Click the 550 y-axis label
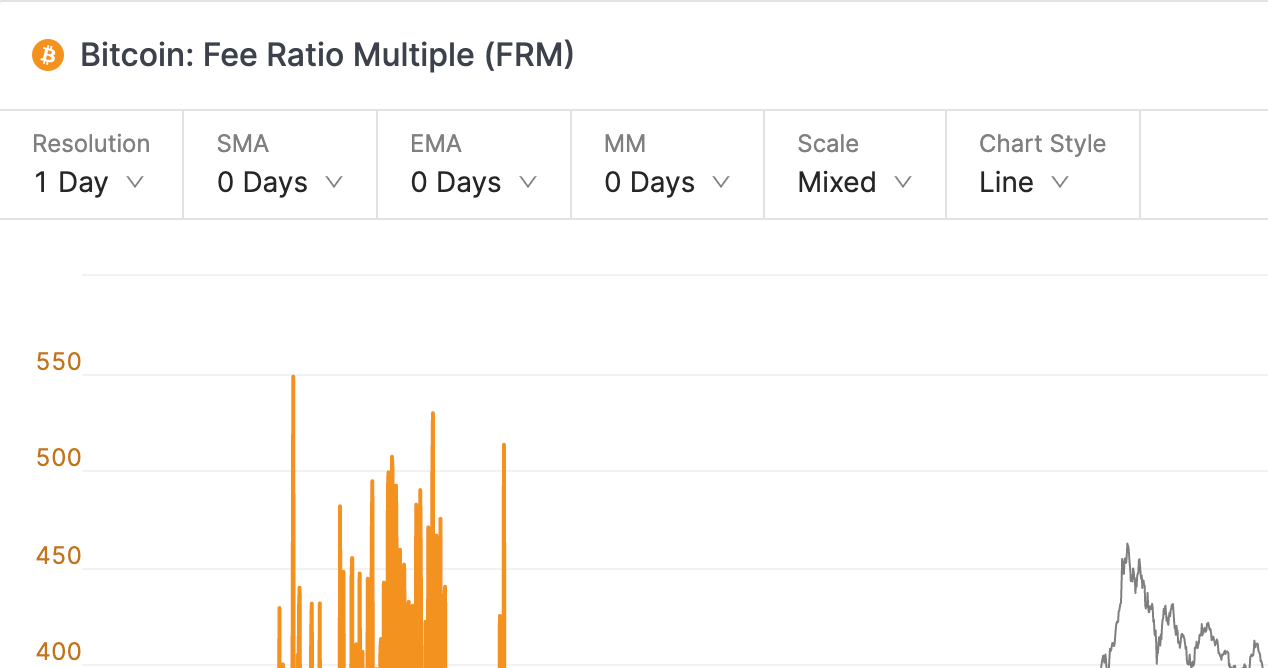 point(58,362)
